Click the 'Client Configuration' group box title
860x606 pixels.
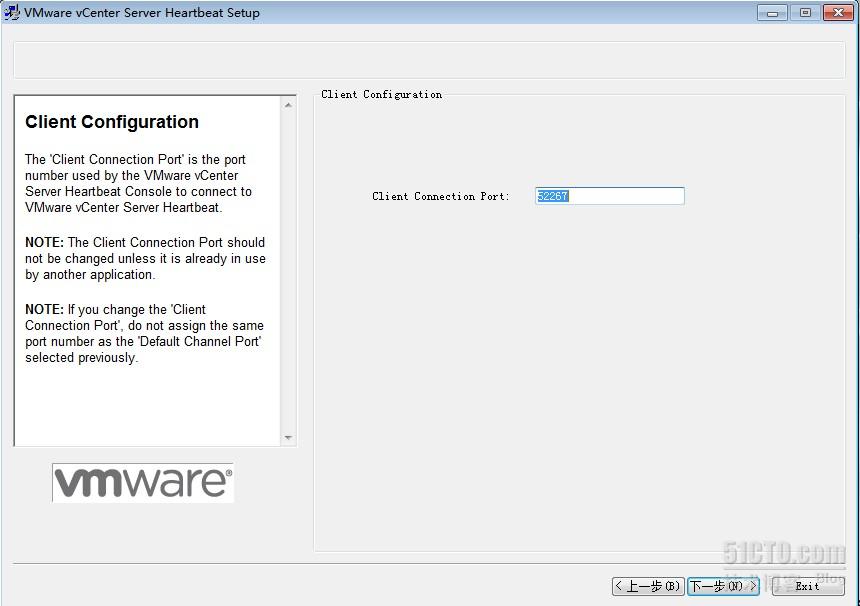point(381,94)
